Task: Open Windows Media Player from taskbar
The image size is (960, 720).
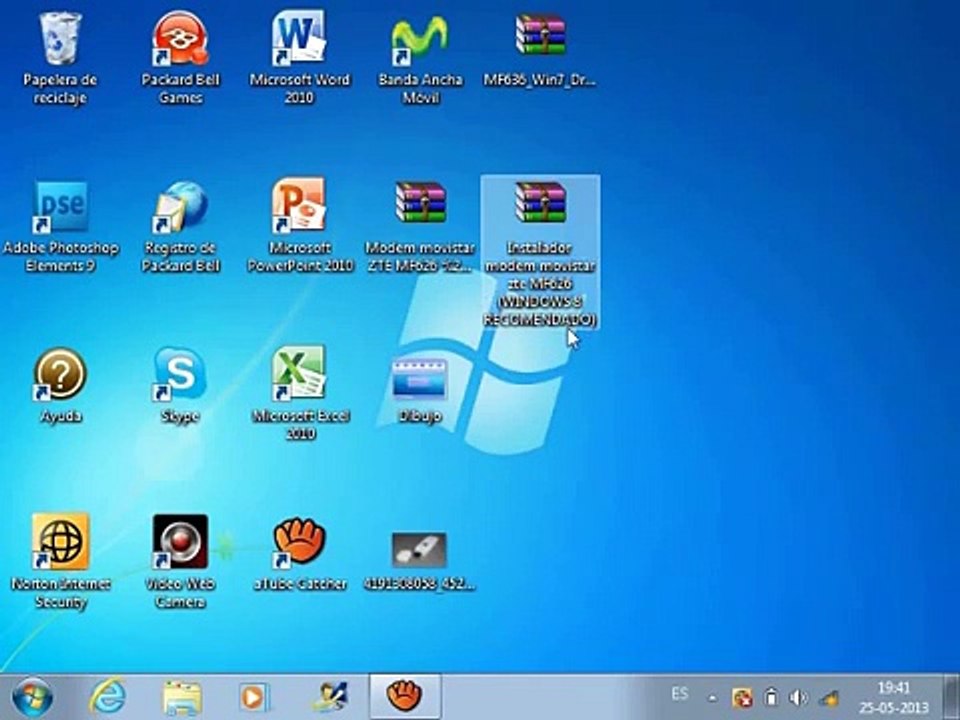Action: pyautogui.click(x=253, y=697)
